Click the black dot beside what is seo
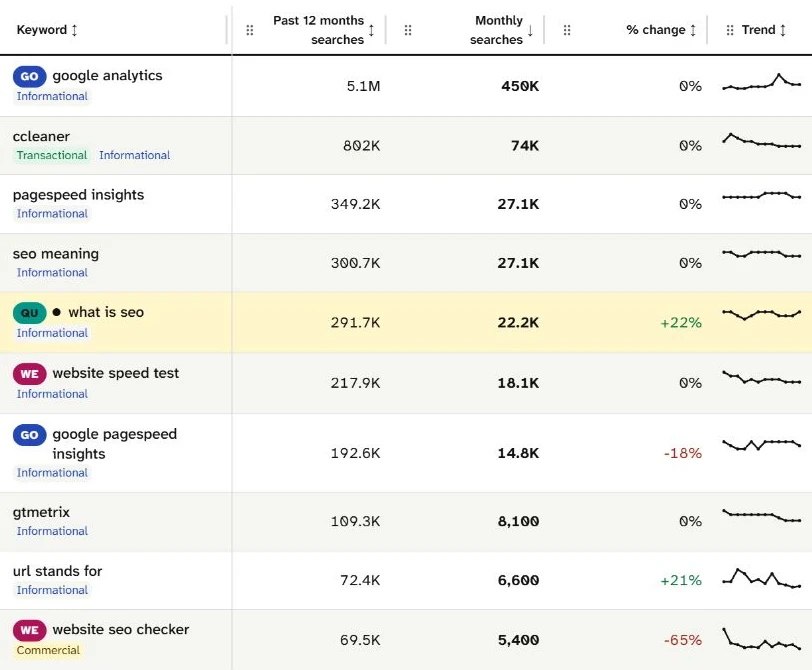This screenshot has width=812, height=670. (57, 312)
